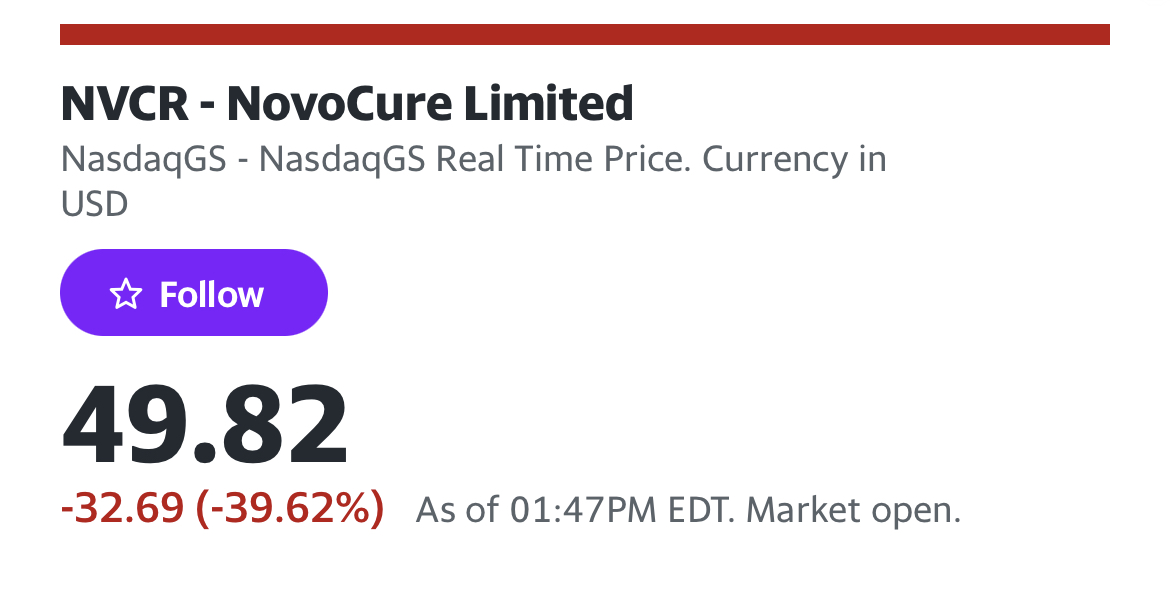
Task: Click the 49.82 stock price
Action: (x=205, y=427)
